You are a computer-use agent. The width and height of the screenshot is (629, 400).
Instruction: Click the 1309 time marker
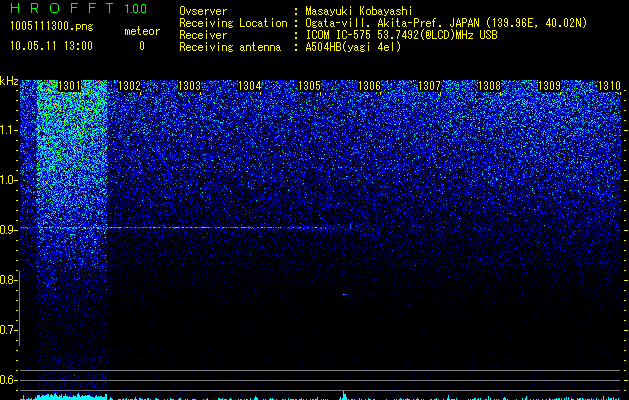pos(549,86)
